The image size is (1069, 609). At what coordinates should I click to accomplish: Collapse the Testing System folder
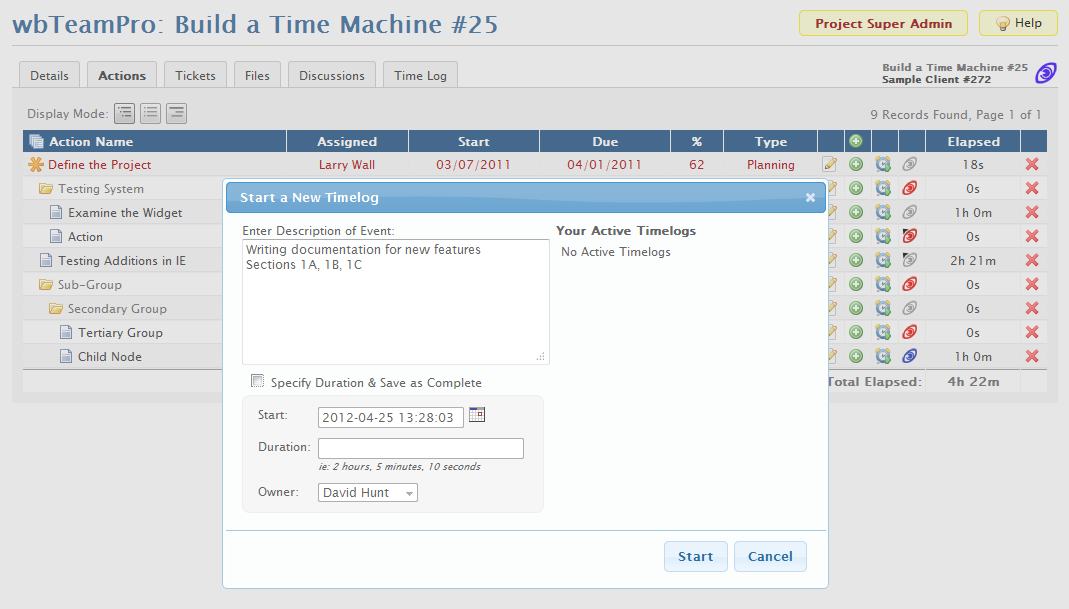(x=46, y=189)
